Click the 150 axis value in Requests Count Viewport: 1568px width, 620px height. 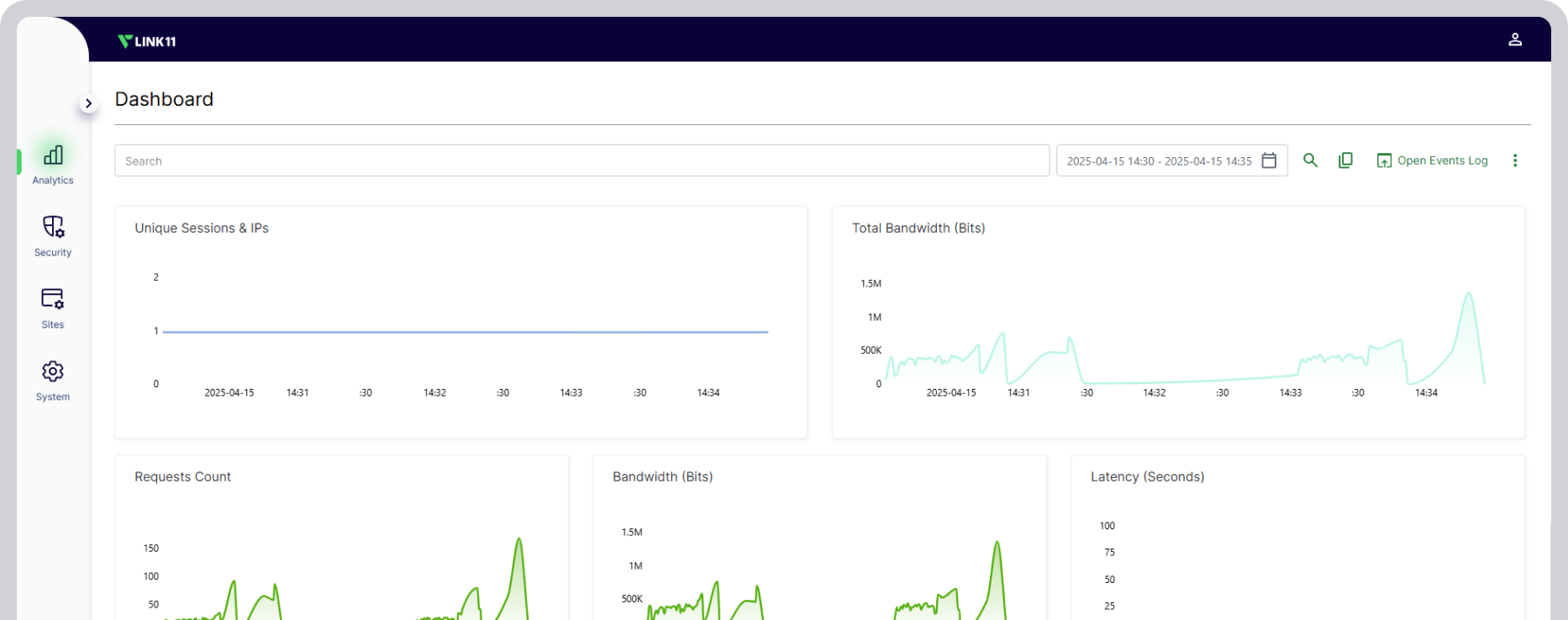[150, 549]
